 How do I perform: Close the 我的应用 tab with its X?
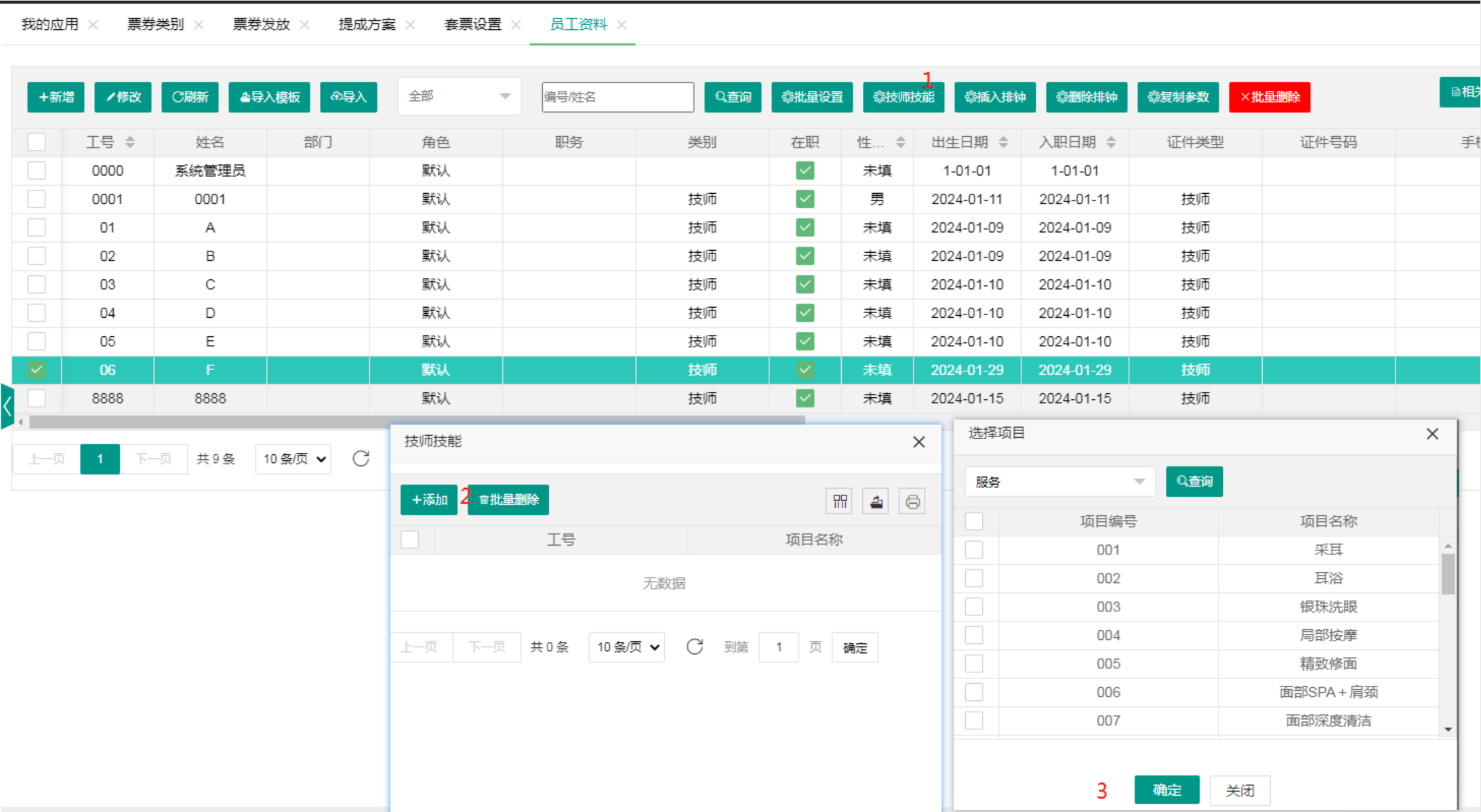pyautogui.click(x=94, y=25)
